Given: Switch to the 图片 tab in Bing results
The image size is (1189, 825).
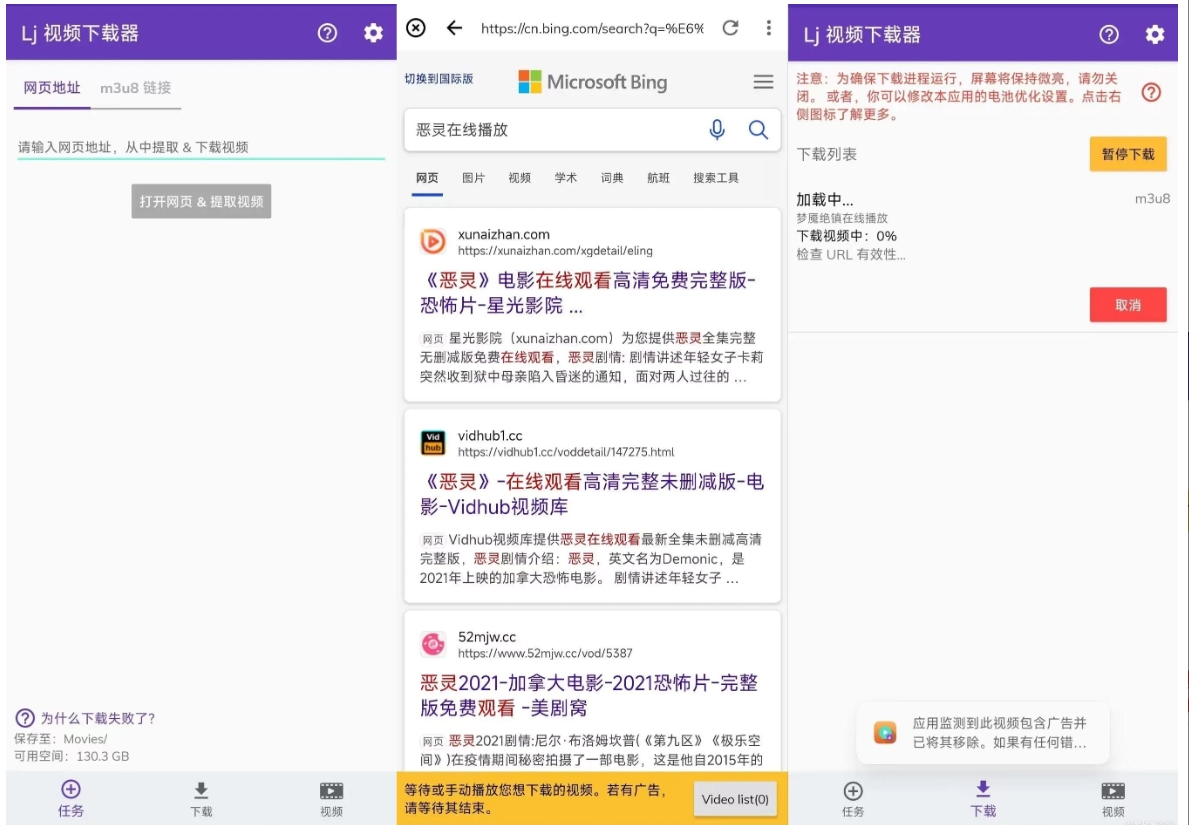Looking at the screenshot, I should (x=475, y=178).
